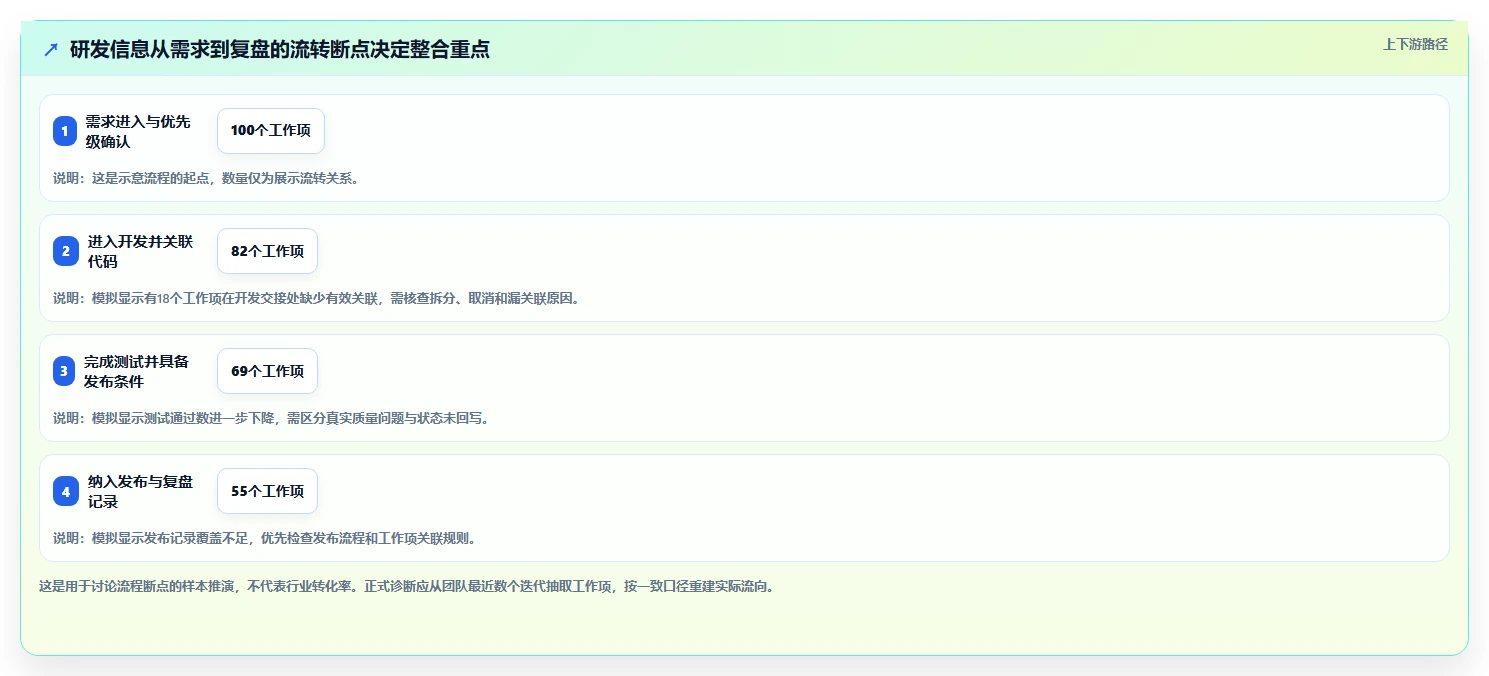Image resolution: width=1489 pixels, height=676 pixels.
Task: Click the title 研发信息从需求到复盘的流转断点决定整合重点
Action: click(x=279, y=49)
